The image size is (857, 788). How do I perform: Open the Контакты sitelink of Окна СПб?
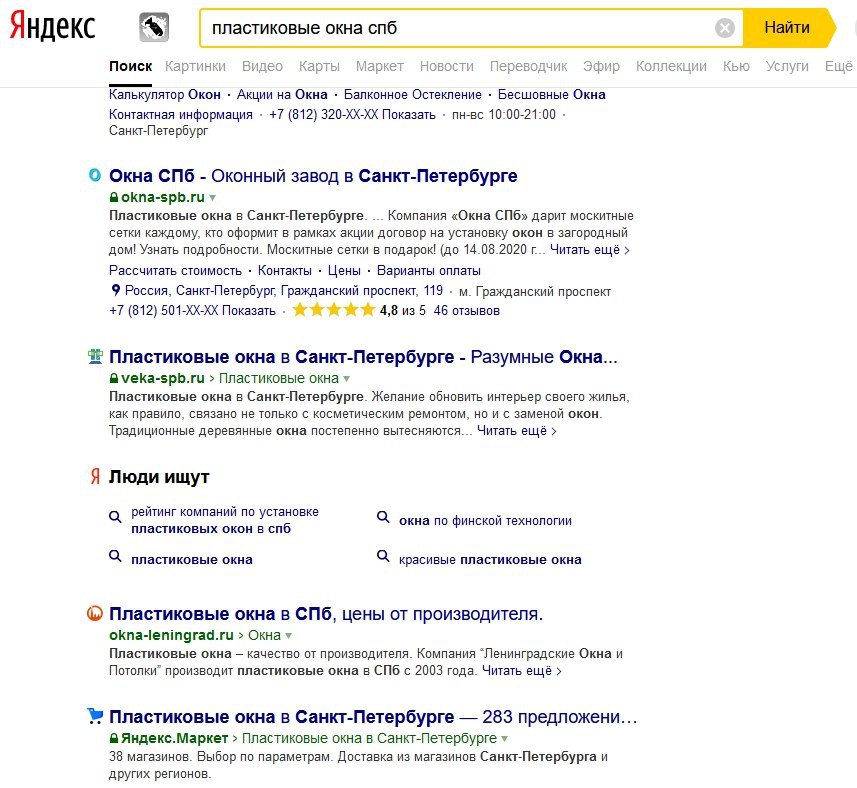click(285, 270)
